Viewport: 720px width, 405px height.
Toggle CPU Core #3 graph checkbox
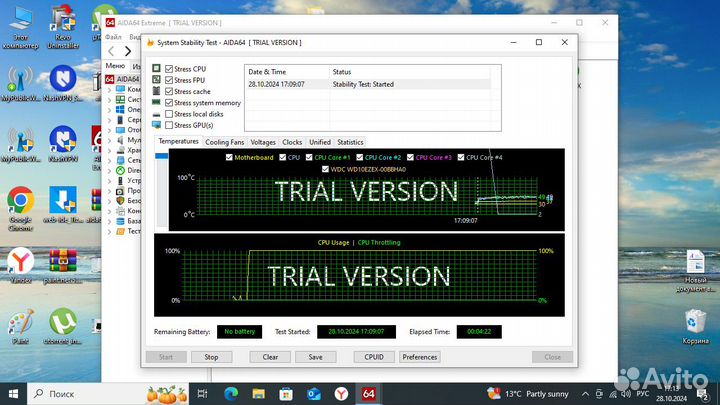(x=410, y=157)
